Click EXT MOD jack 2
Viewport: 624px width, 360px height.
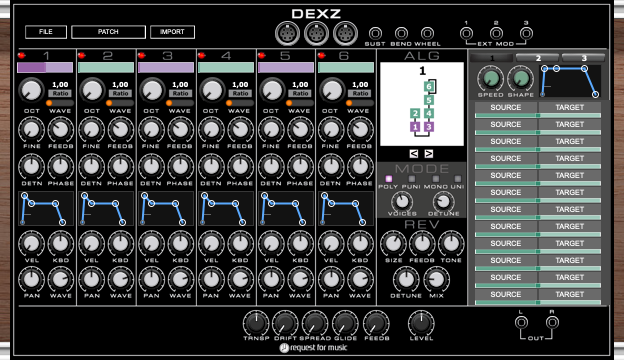pos(496,33)
